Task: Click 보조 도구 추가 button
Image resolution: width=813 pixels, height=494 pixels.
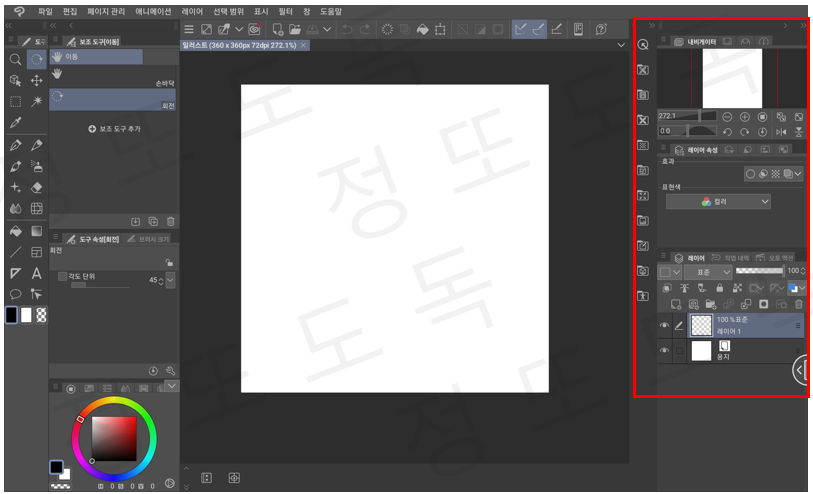Action: [x=114, y=129]
